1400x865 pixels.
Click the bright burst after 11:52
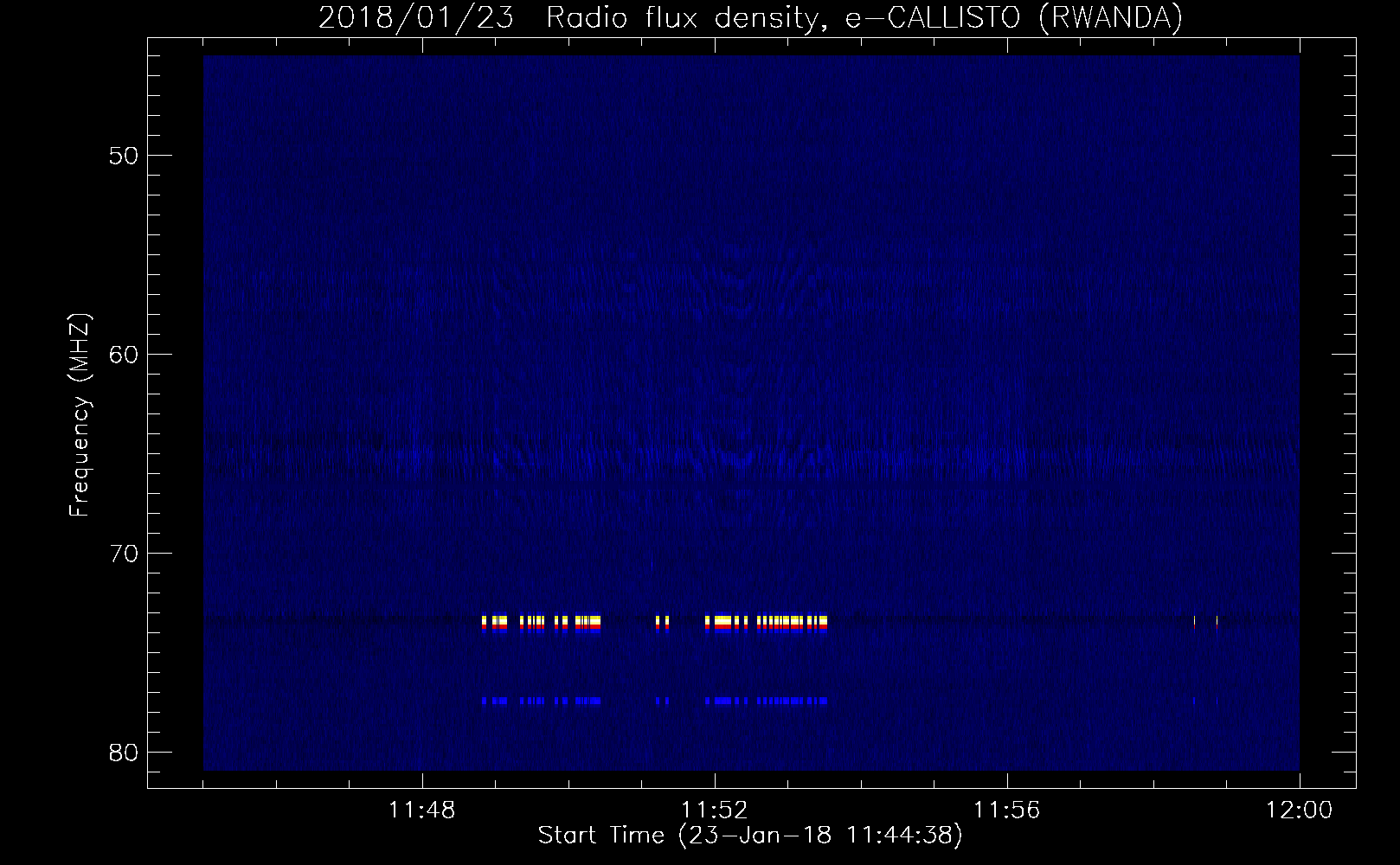tap(767, 625)
